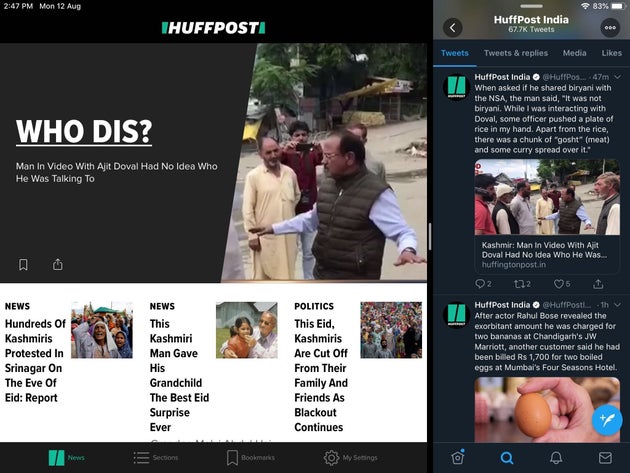Open Twitter Notifications tab
Image resolution: width=630 pixels, height=473 pixels.
[x=556, y=458]
